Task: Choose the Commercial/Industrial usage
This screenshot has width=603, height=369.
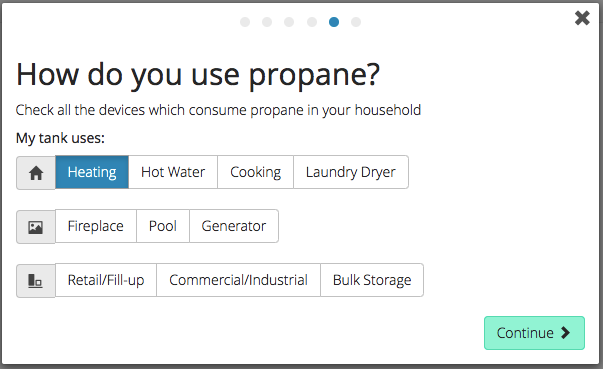Action: coord(238,280)
